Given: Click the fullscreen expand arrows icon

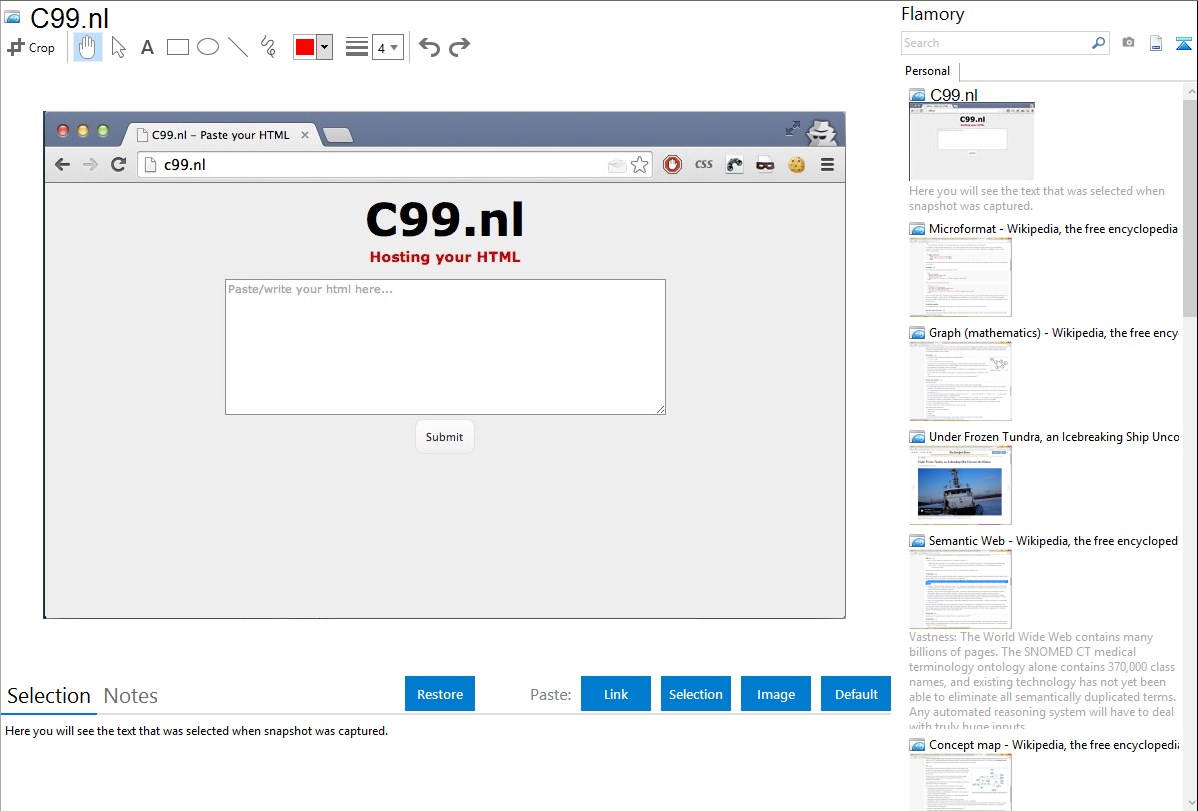Looking at the screenshot, I should click(x=793, y=128).
